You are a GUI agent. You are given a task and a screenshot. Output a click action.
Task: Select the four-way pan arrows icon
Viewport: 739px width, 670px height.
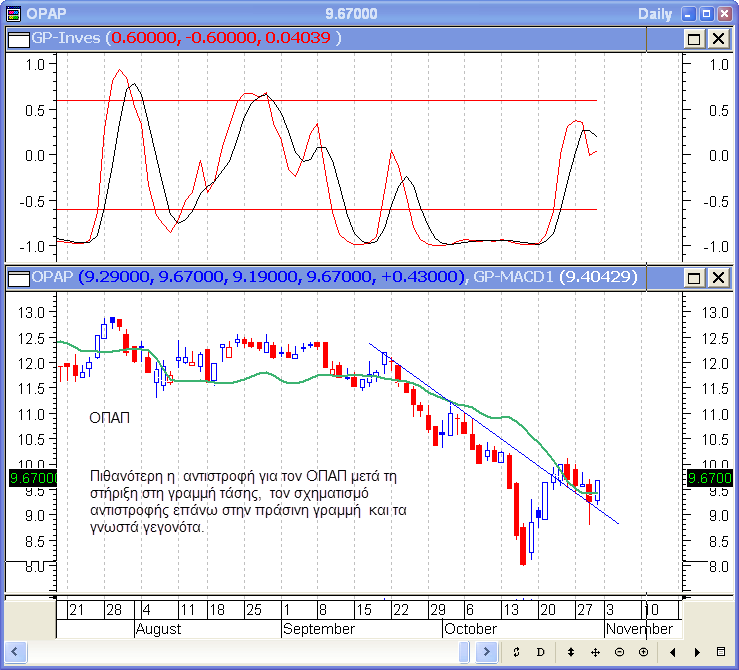coord(595,651)
